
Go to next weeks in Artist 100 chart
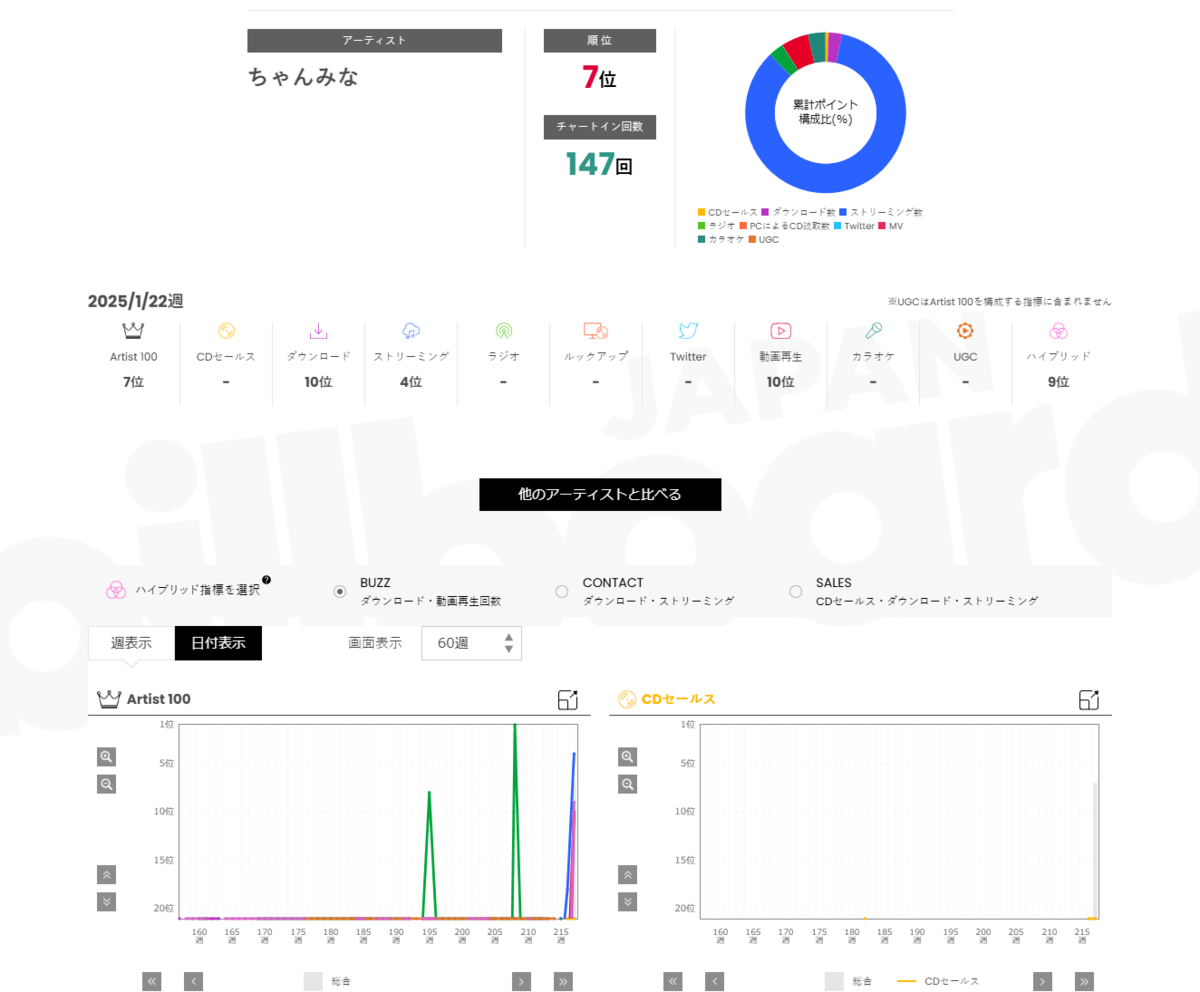[x=521, y=981]
